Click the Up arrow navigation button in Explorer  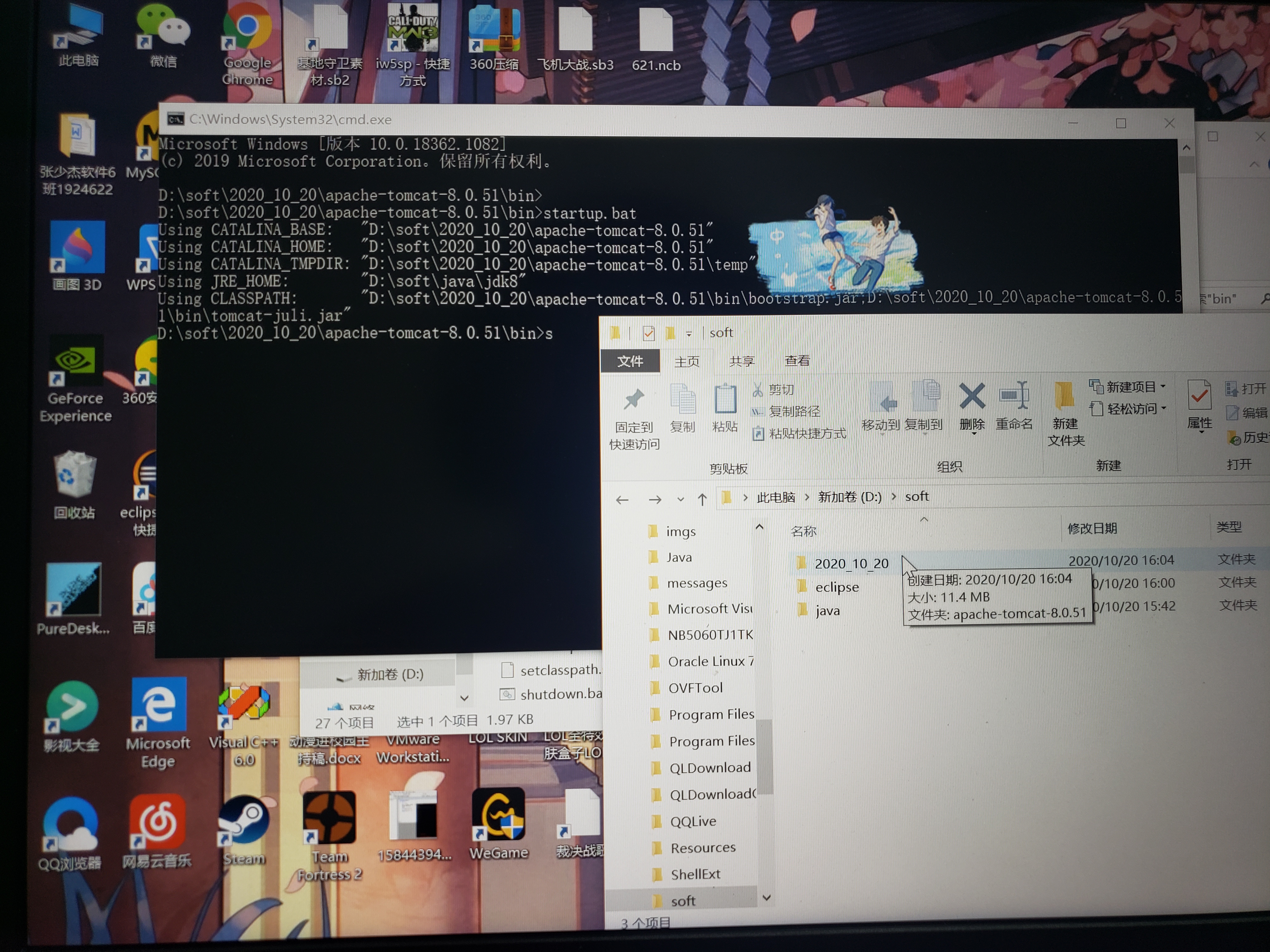tap(702, 499)
